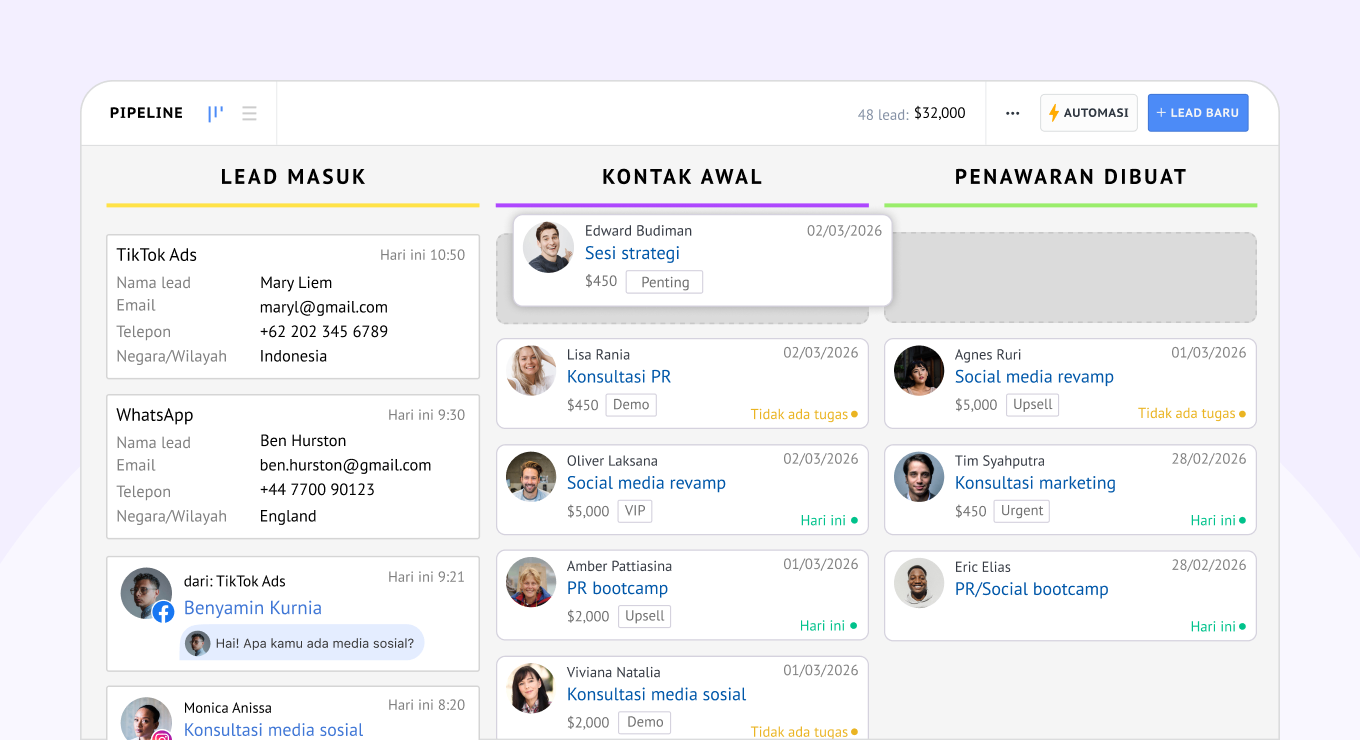This screenshot has width=1360, height=740.
Task: Open Benyamin Kurnia's conversation
Action: 252,608
